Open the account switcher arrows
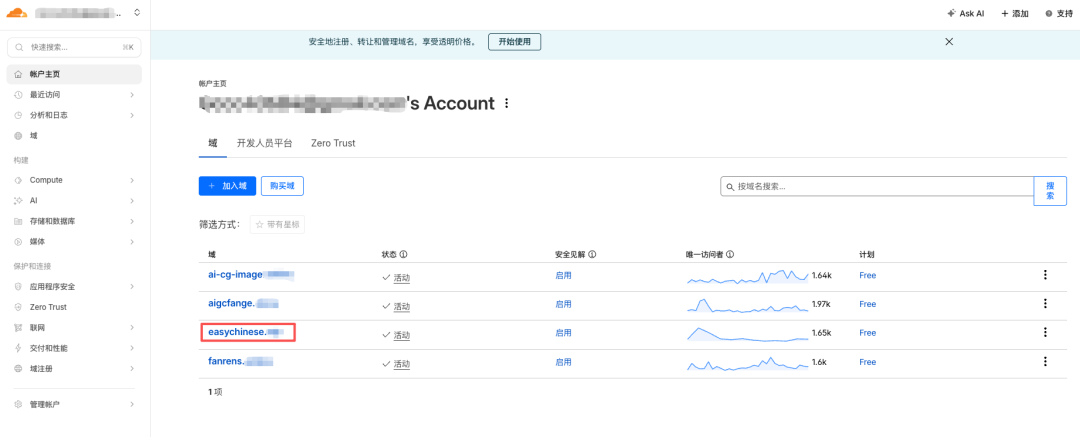1080x437 pixels. (x=137, y=12)
